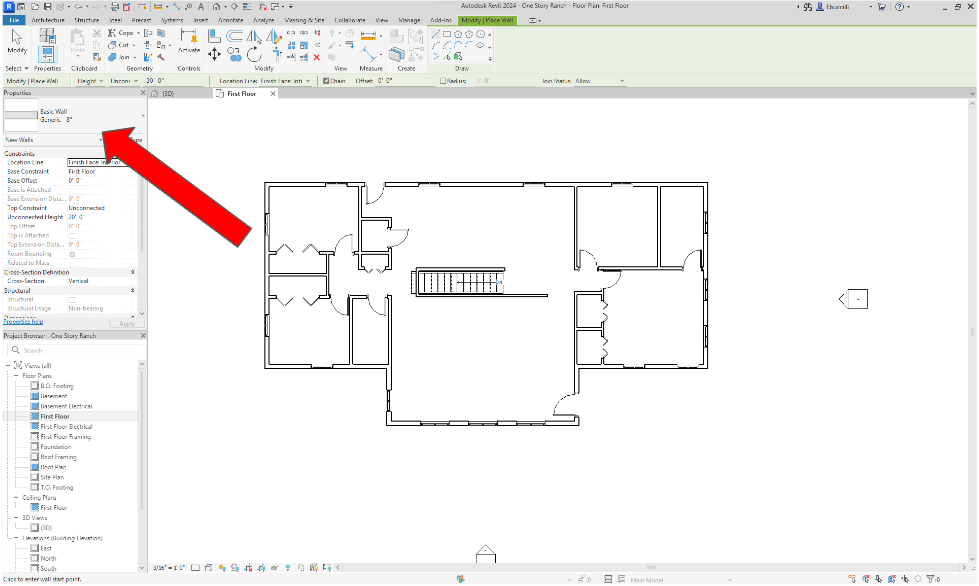Image resolution: width=979 pixels, height=586 pixels.
Task: Select the Cope tool in the Geometry panel
Action: pyautogui.click(x=125, y=33)
